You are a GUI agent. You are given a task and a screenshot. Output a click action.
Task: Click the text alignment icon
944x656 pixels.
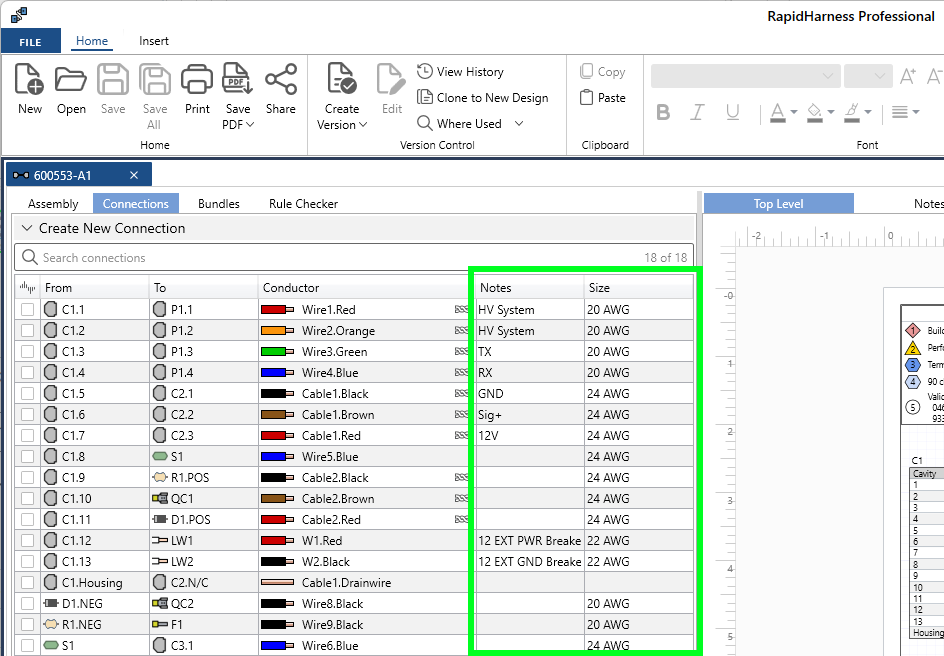click(x=900, y=112)
